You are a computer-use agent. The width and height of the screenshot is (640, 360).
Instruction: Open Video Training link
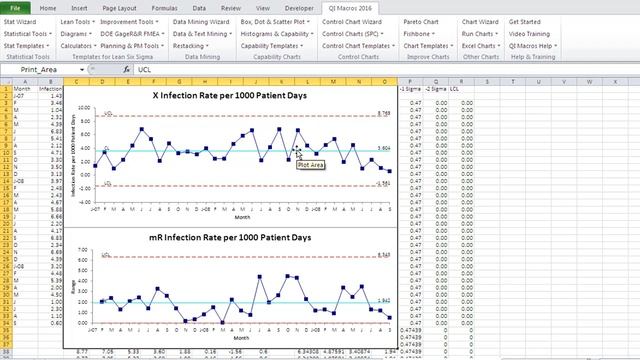pyautogui.click(x=529, y=34)
